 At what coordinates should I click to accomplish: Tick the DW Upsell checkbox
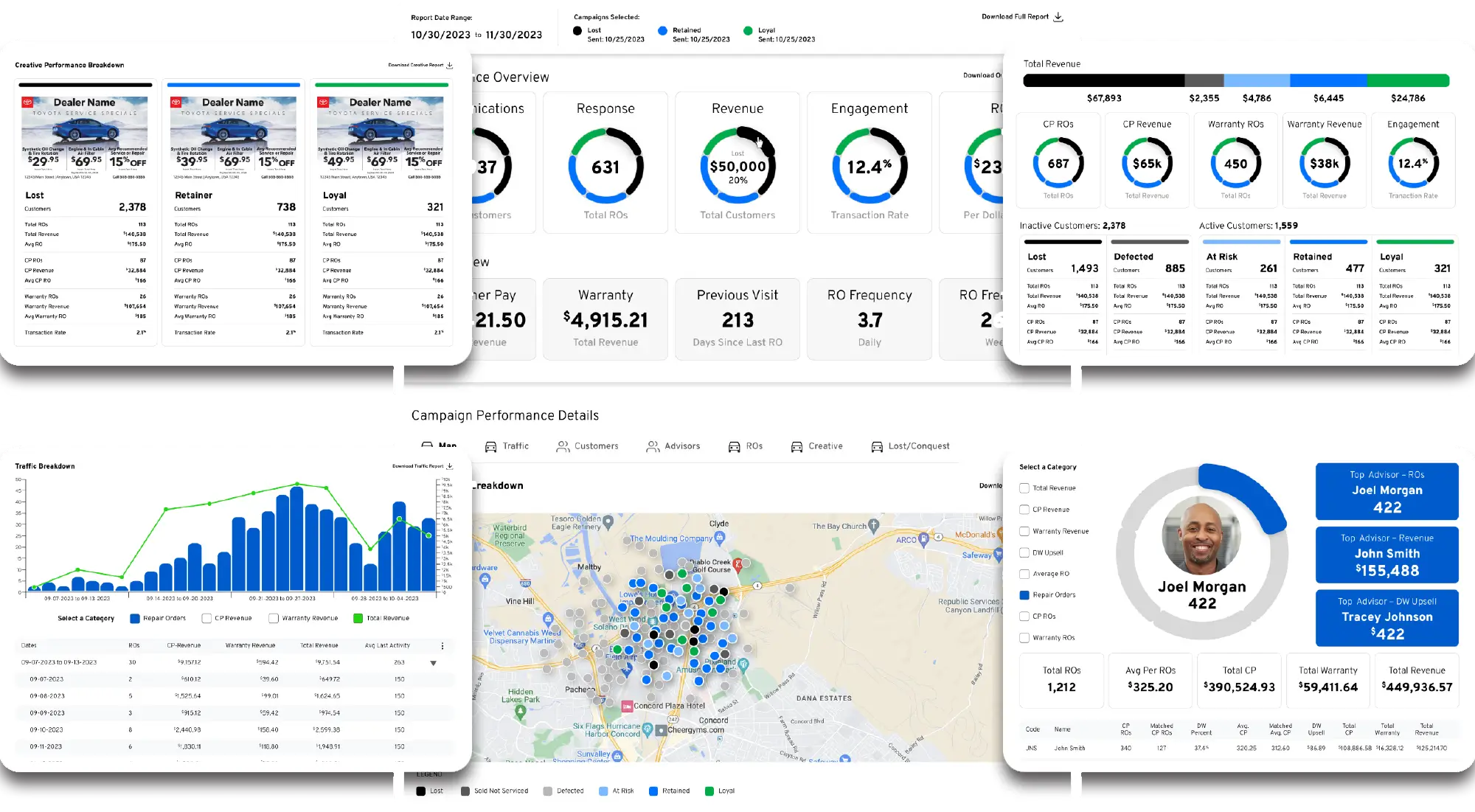[x=1024, y=552]
